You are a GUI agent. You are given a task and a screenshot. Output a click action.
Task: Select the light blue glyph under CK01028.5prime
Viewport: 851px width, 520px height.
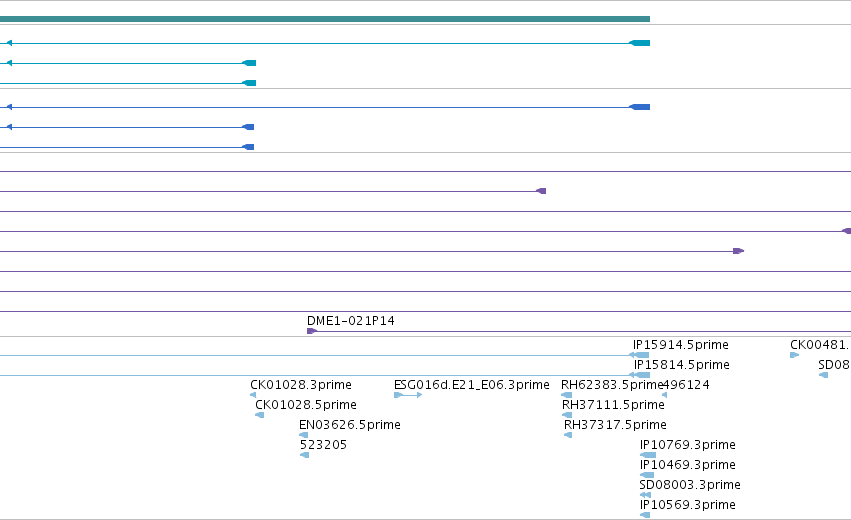click(x=259, y=415)
